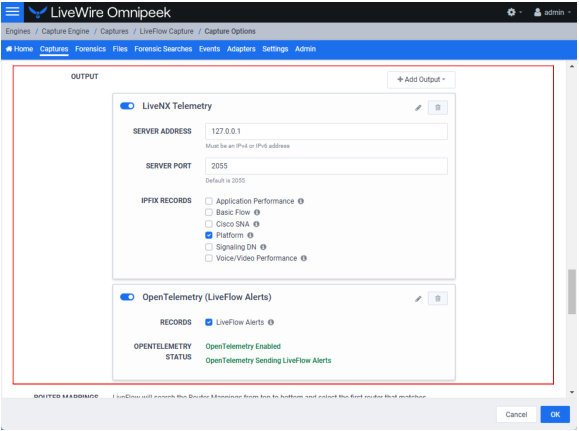Edit the OpenTelemetry output name
The height and width of the screenshot is (431, 579).
418,299
